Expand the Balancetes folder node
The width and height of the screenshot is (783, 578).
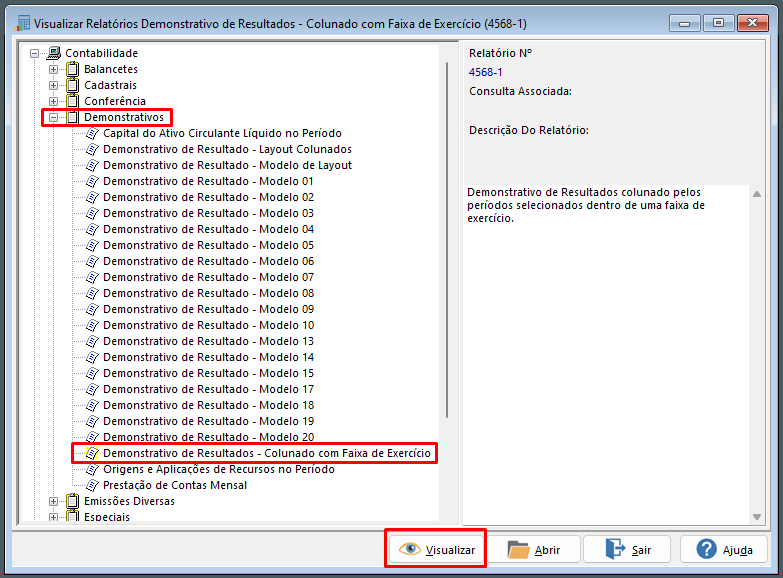pos(53,69)
